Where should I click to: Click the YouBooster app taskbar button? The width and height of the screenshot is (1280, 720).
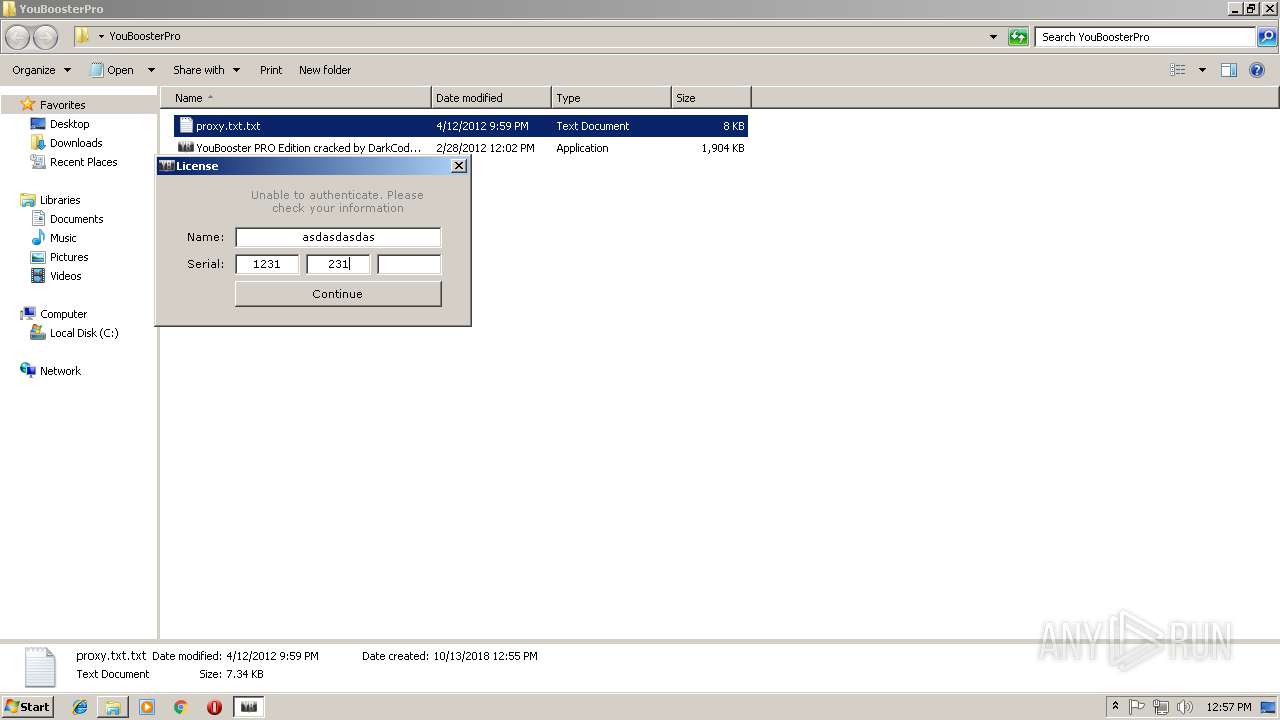[x=249, y=707]
